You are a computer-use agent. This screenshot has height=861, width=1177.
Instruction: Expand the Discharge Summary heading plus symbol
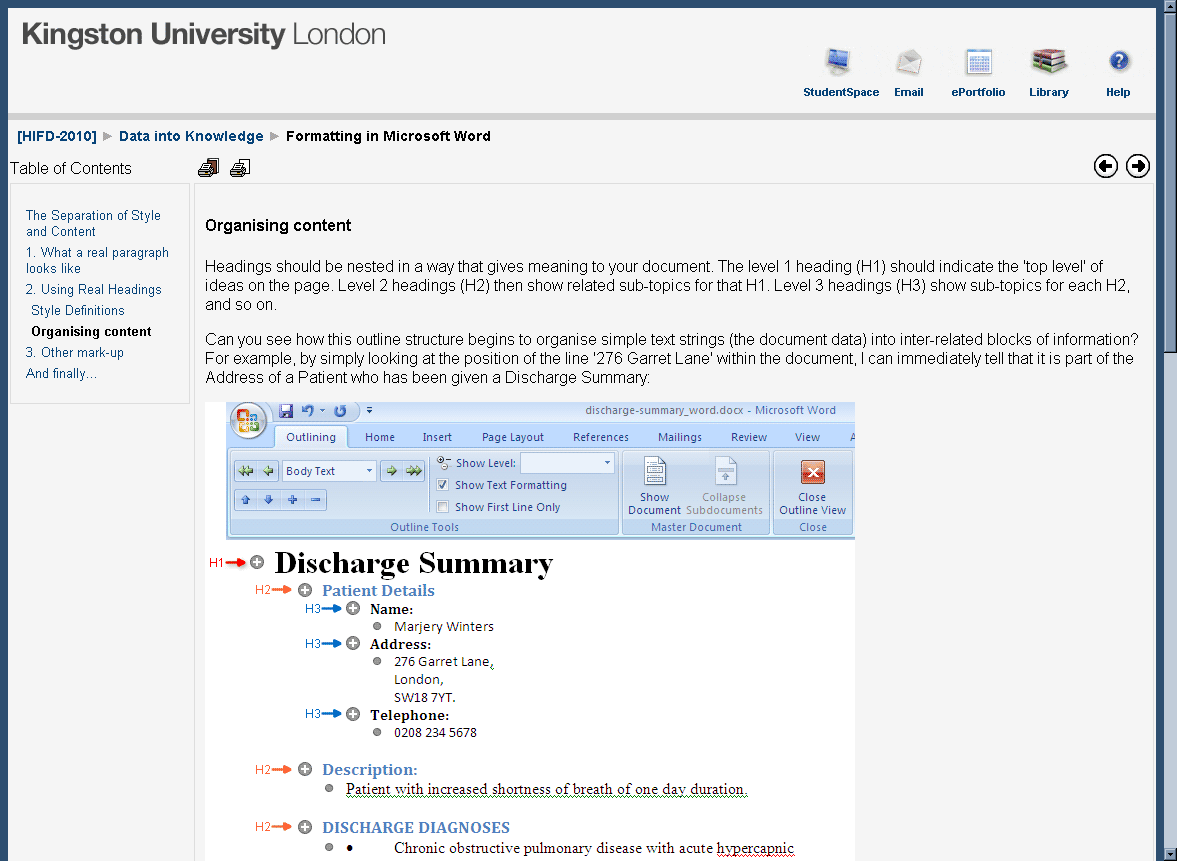click(257, 562)
